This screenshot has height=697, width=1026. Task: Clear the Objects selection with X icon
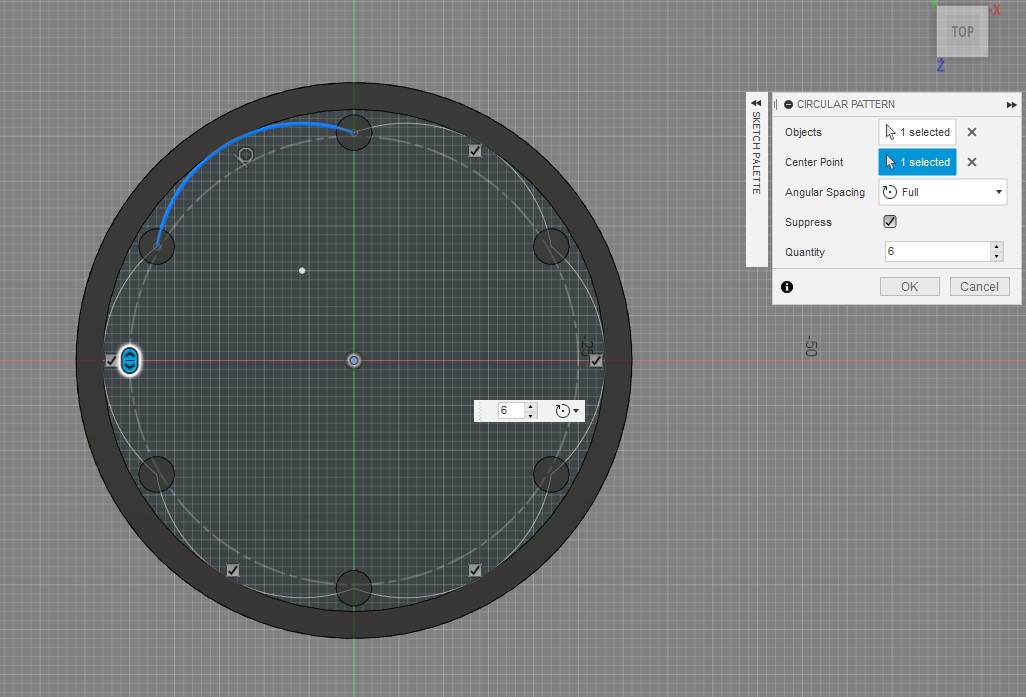click(x=971, y=132)
